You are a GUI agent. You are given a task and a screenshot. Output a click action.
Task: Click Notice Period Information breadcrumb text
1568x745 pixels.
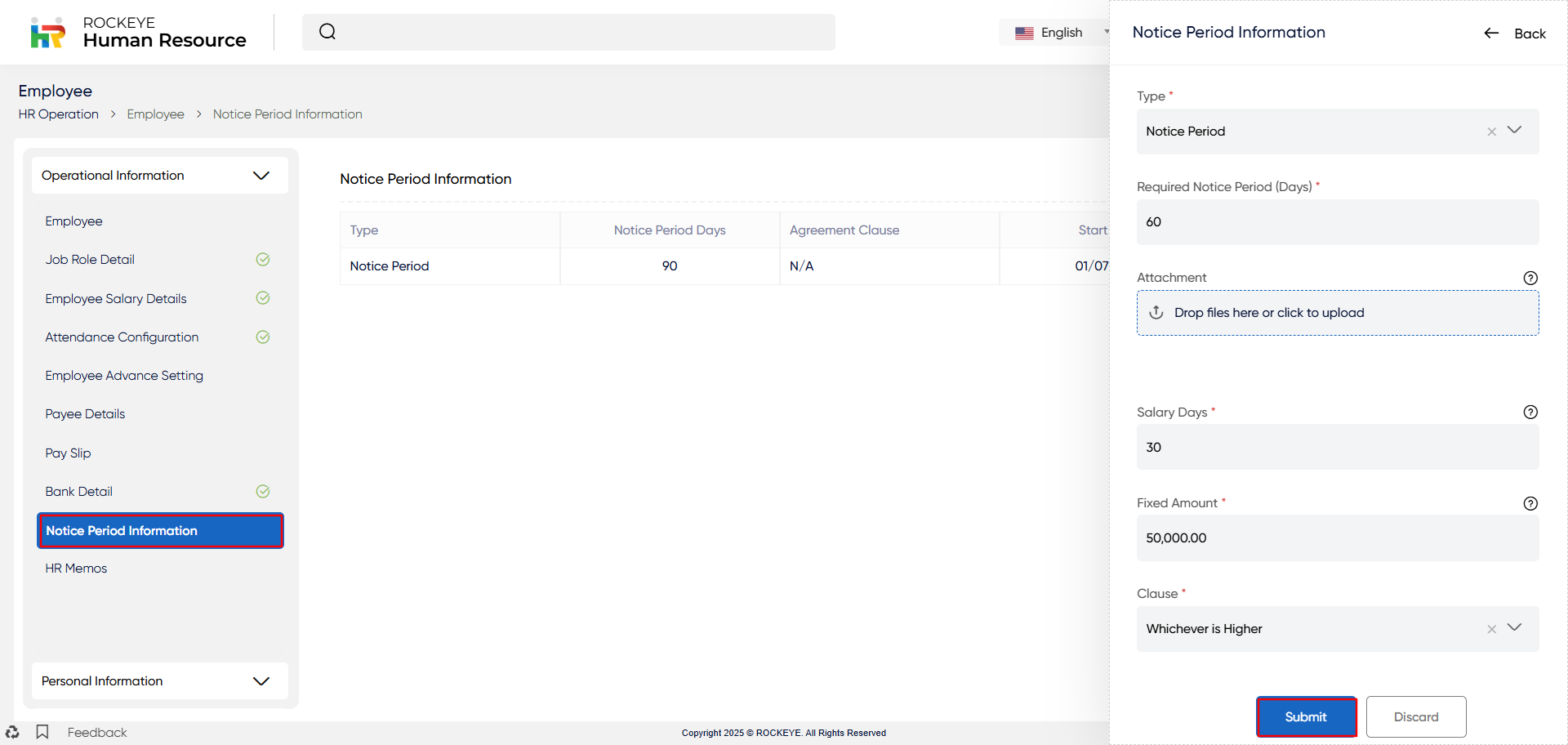(x=287, y=114)
